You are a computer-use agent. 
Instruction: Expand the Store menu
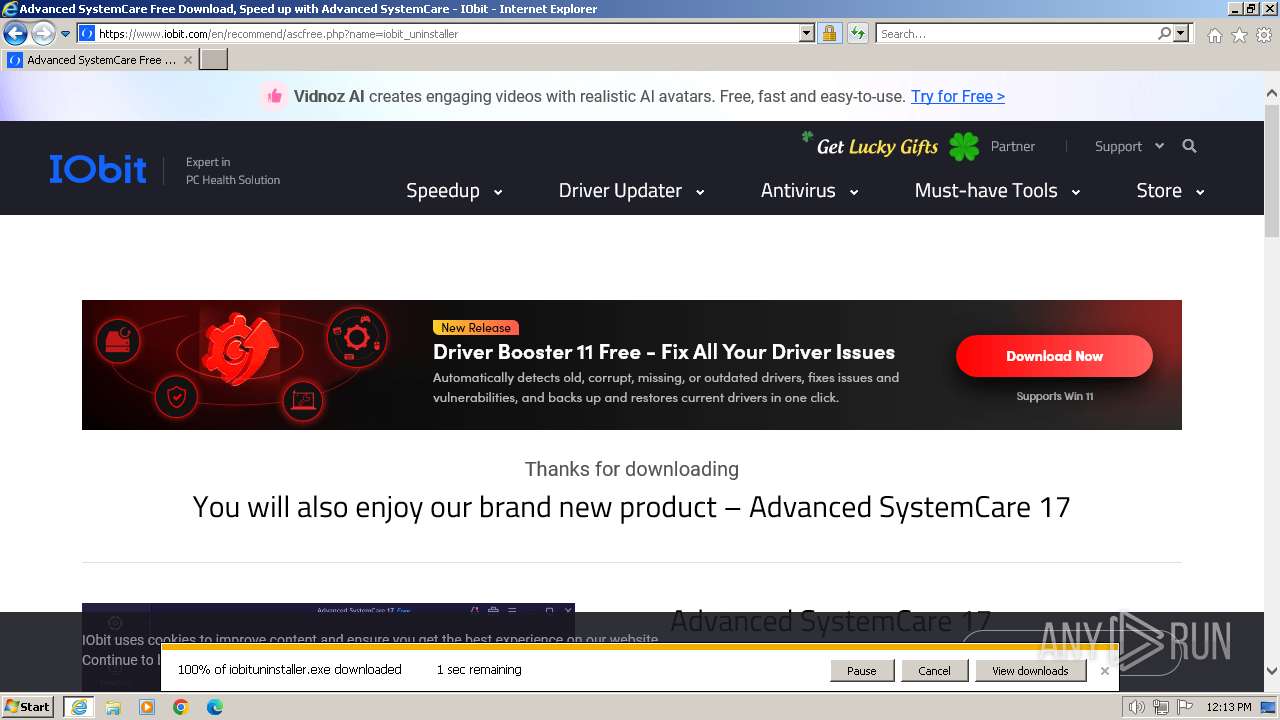point(1170,190)
